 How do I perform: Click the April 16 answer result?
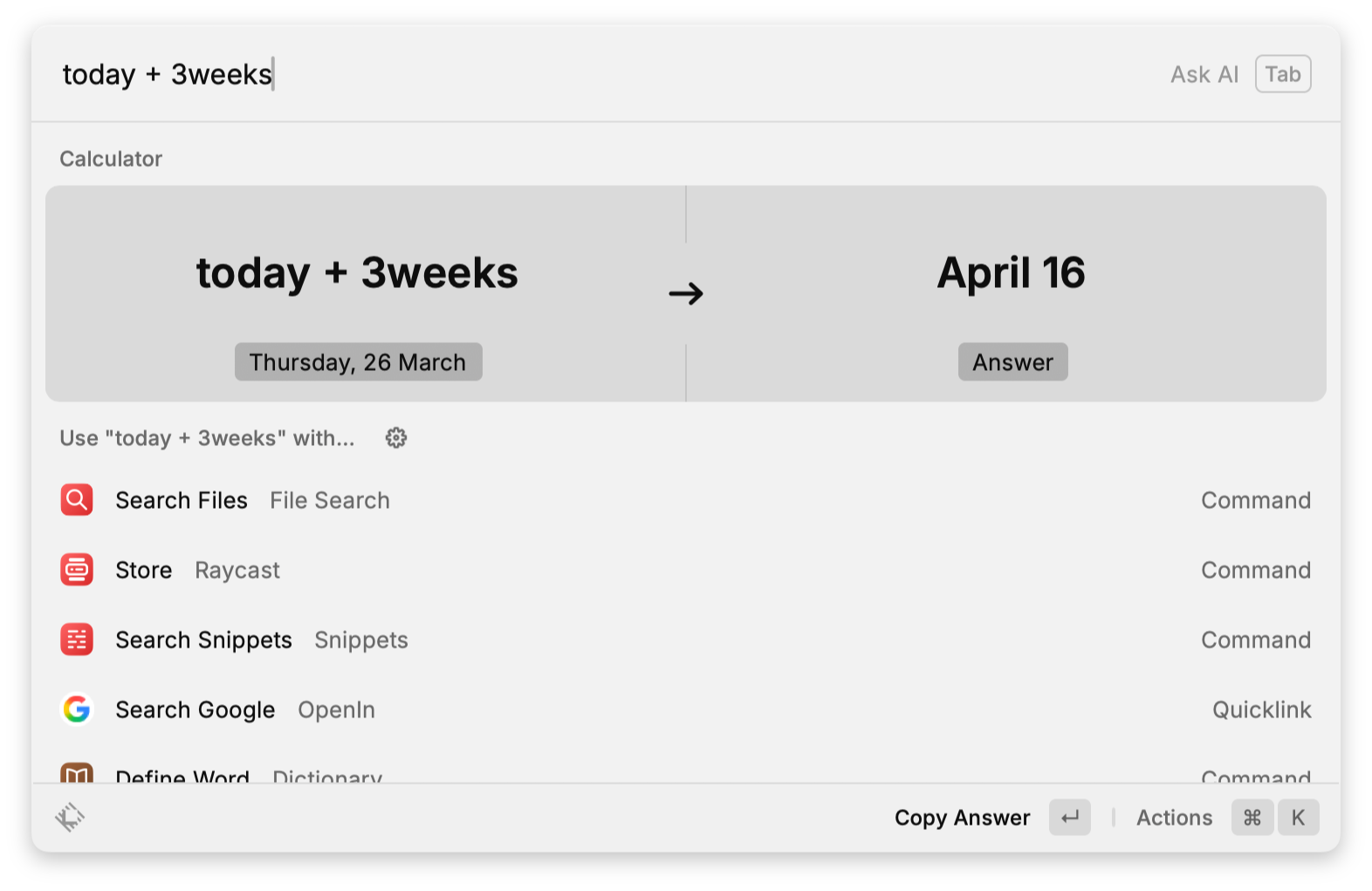1011,273
